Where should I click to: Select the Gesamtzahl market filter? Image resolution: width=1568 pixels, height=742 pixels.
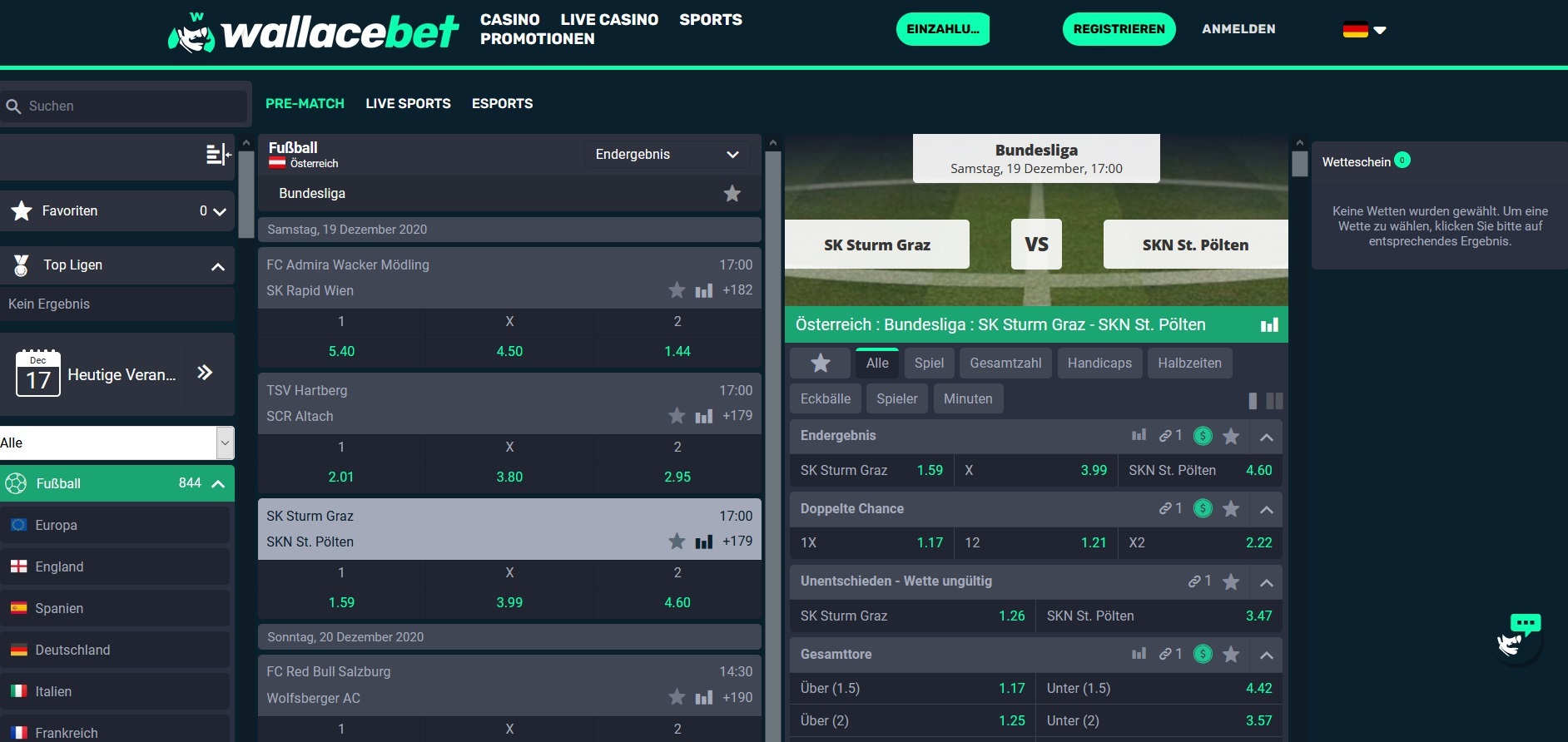click(x=1005, y=364)
